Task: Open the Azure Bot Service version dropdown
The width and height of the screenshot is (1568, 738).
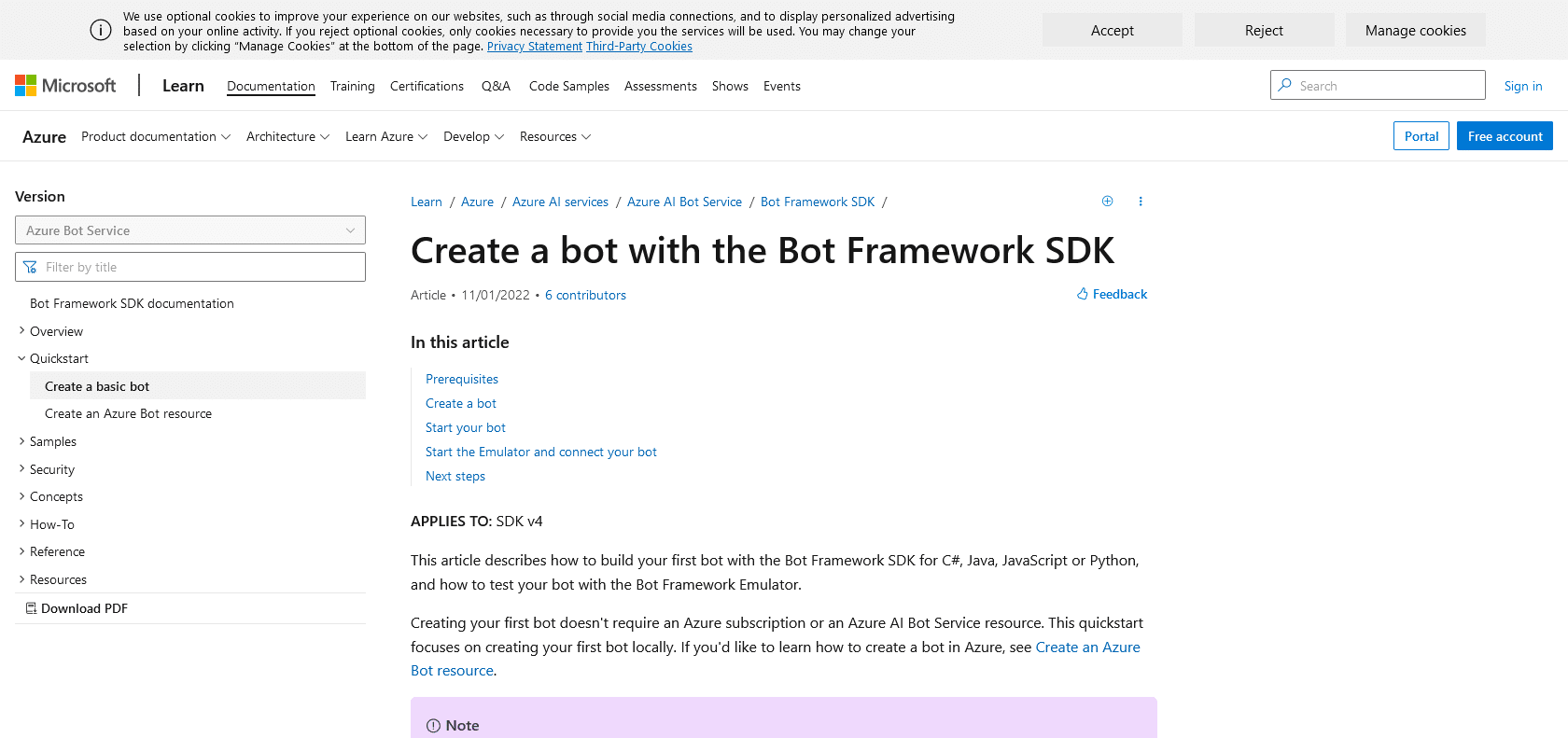Action: [x=190, y=230]
